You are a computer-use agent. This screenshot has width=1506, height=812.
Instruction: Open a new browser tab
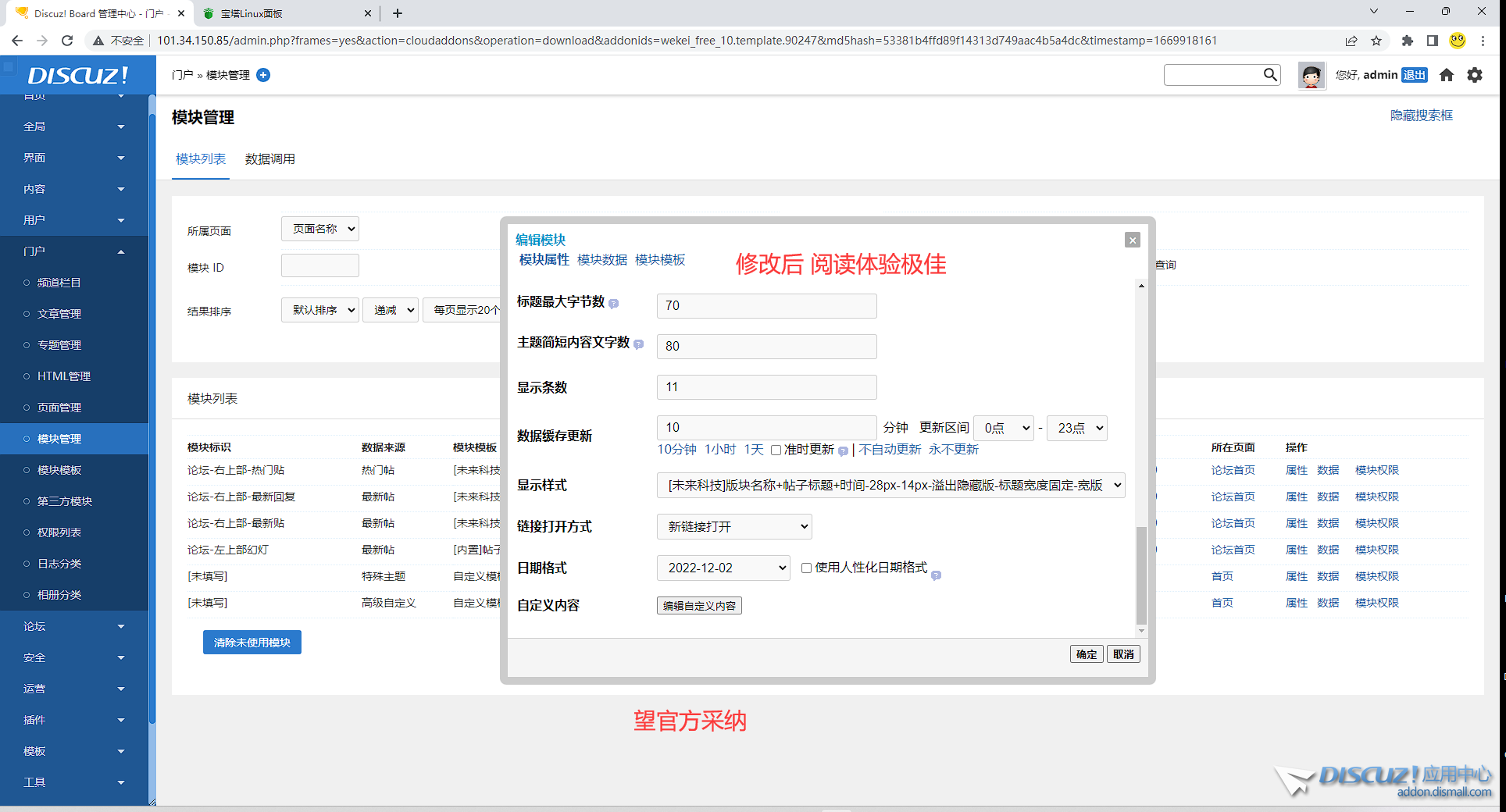[398, 13]
